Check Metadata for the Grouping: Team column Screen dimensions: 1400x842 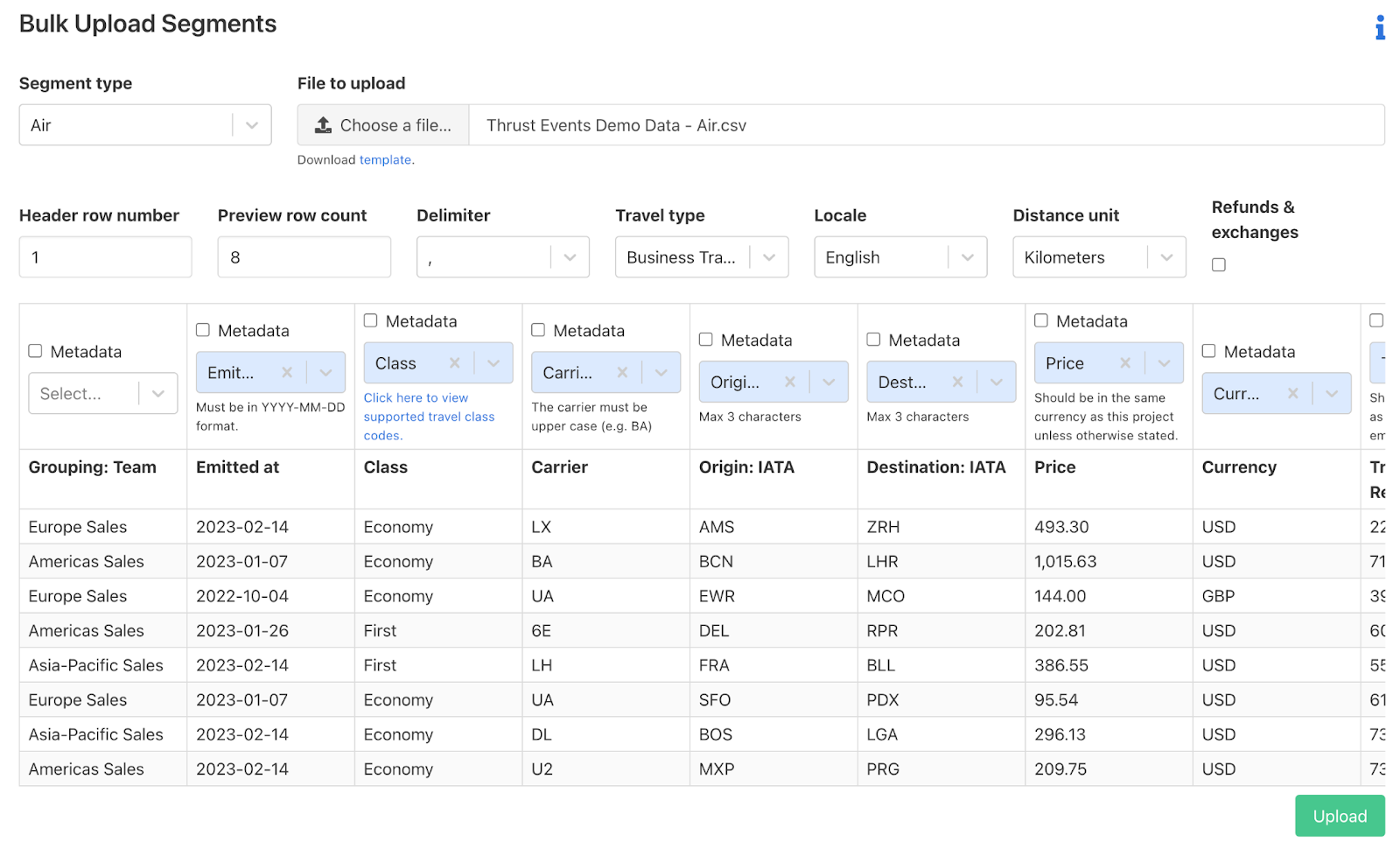pyautogui.click(x=36, y=351)
